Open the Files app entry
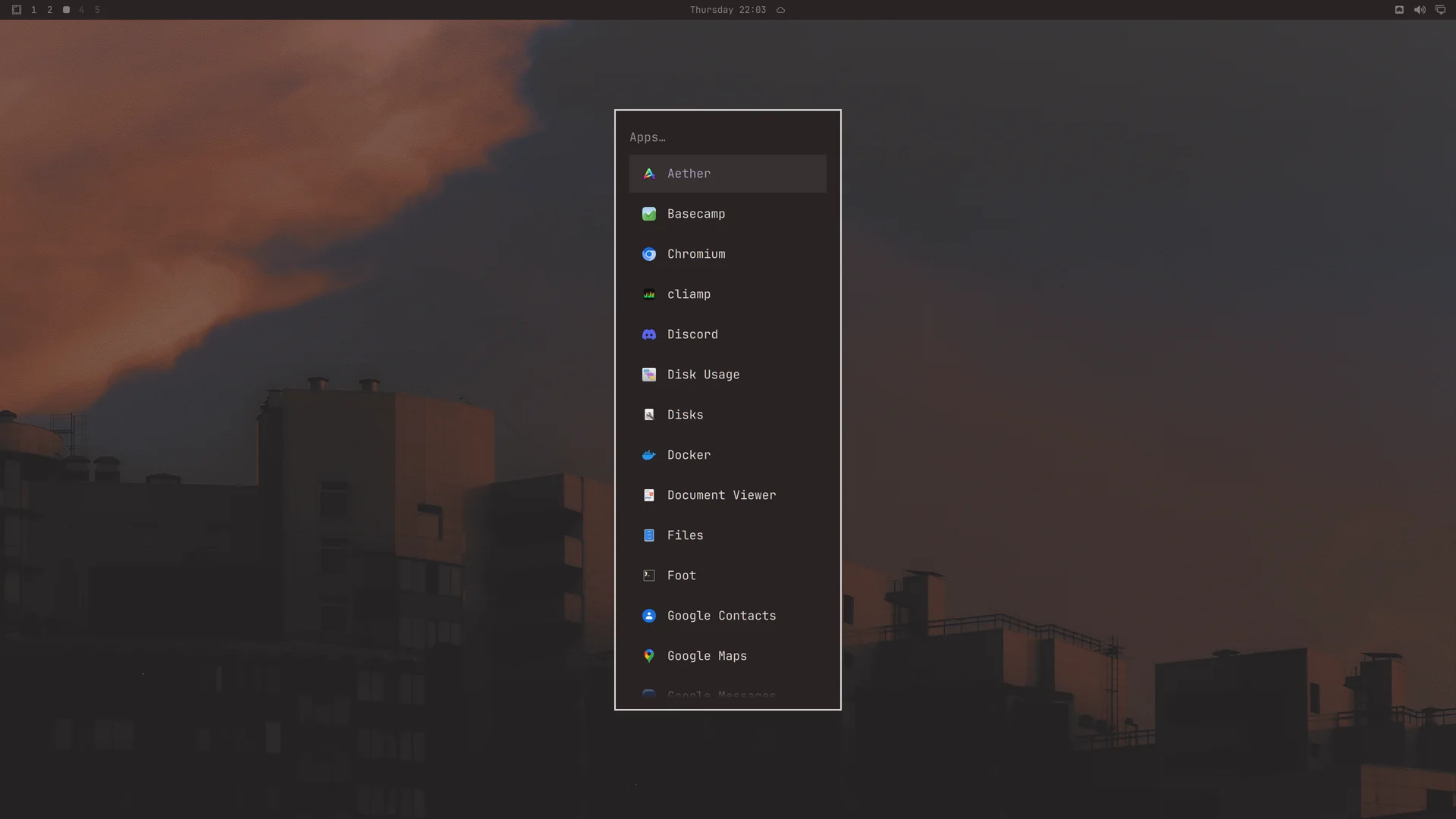Image resolution: width=1456 pixels, height=819 pixels. point(728,535)
